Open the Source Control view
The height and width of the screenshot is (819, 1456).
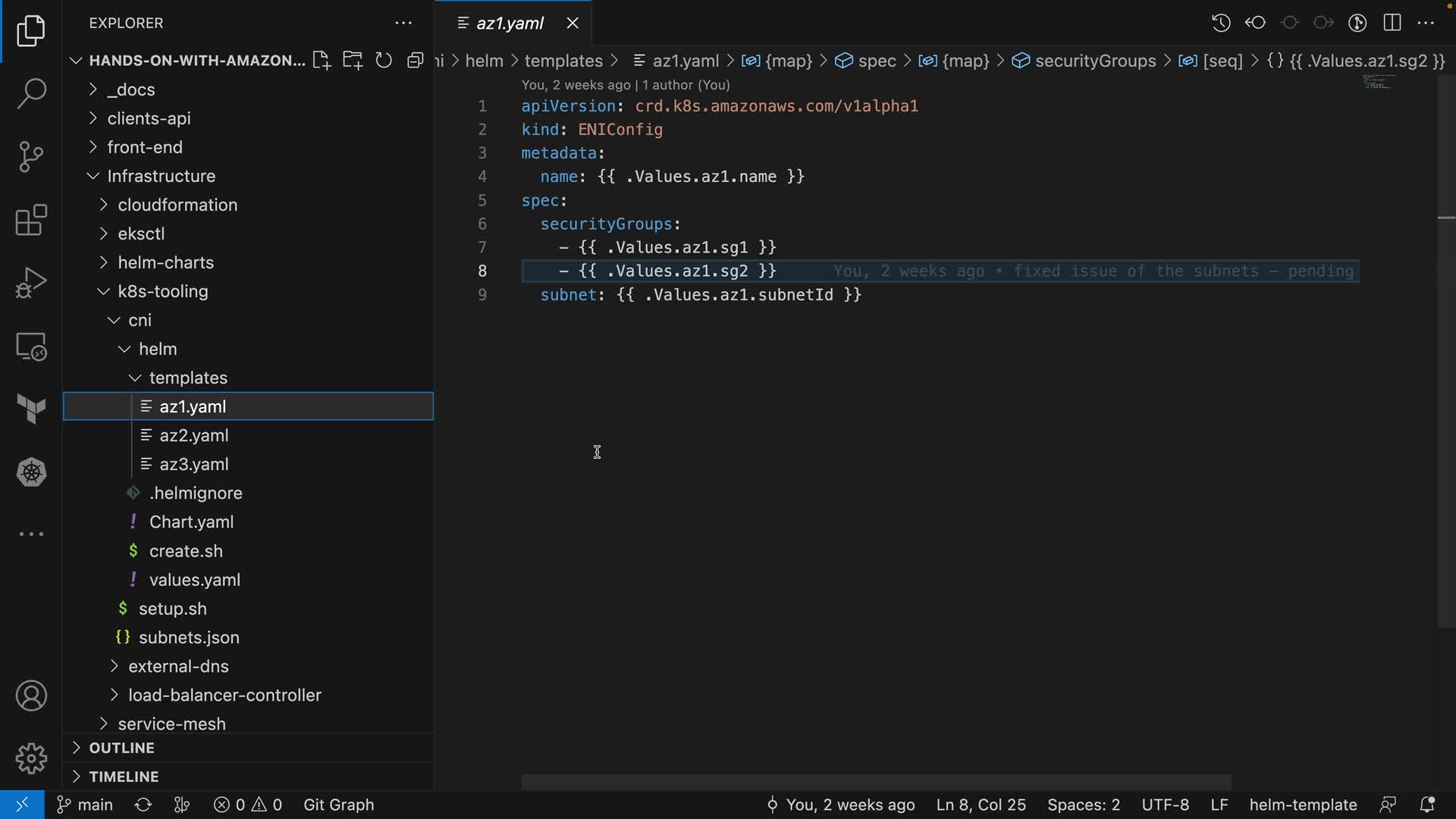[x=31, y=157]
